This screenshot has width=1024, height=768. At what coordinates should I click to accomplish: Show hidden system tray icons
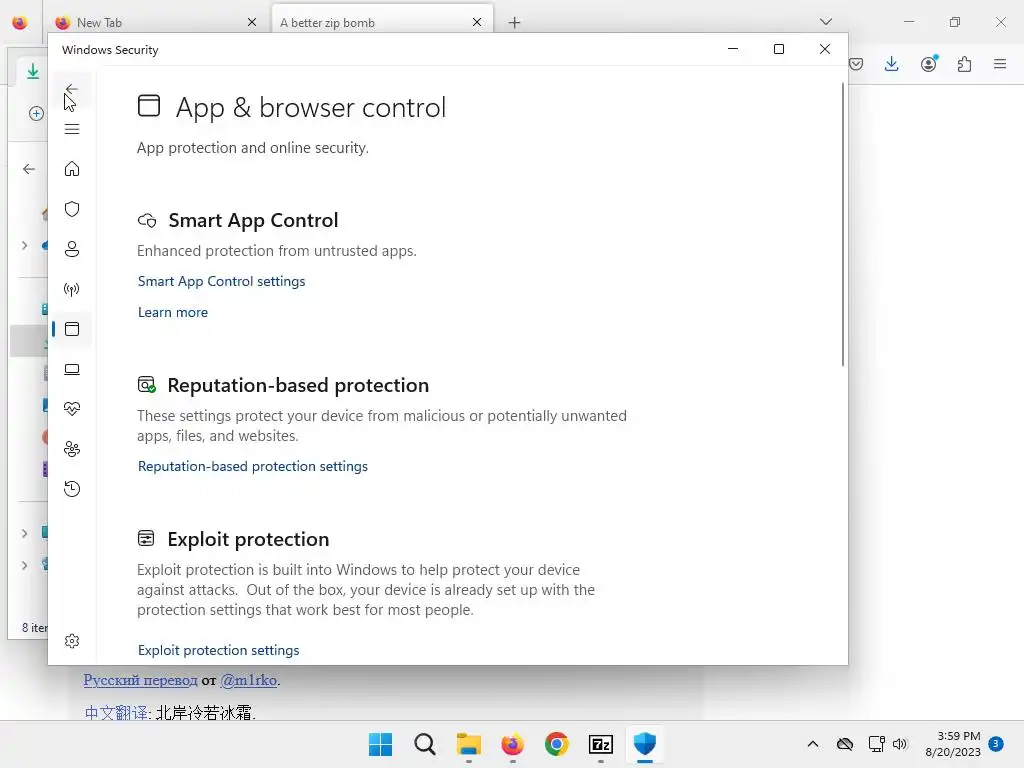pos(813,744)
